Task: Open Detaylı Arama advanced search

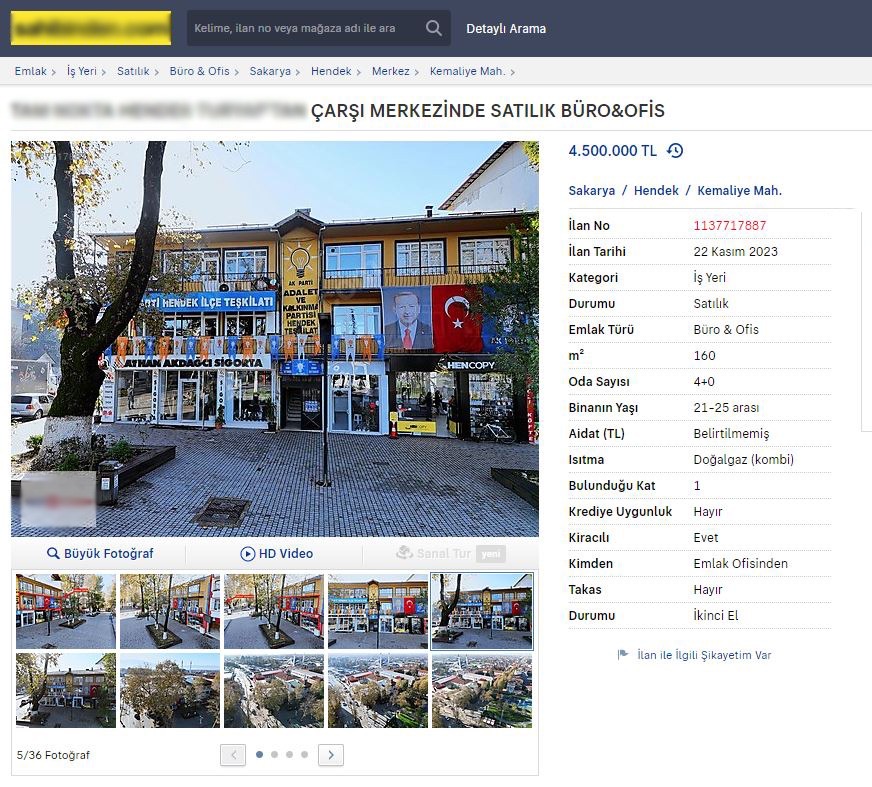Action: pos(506,29)
